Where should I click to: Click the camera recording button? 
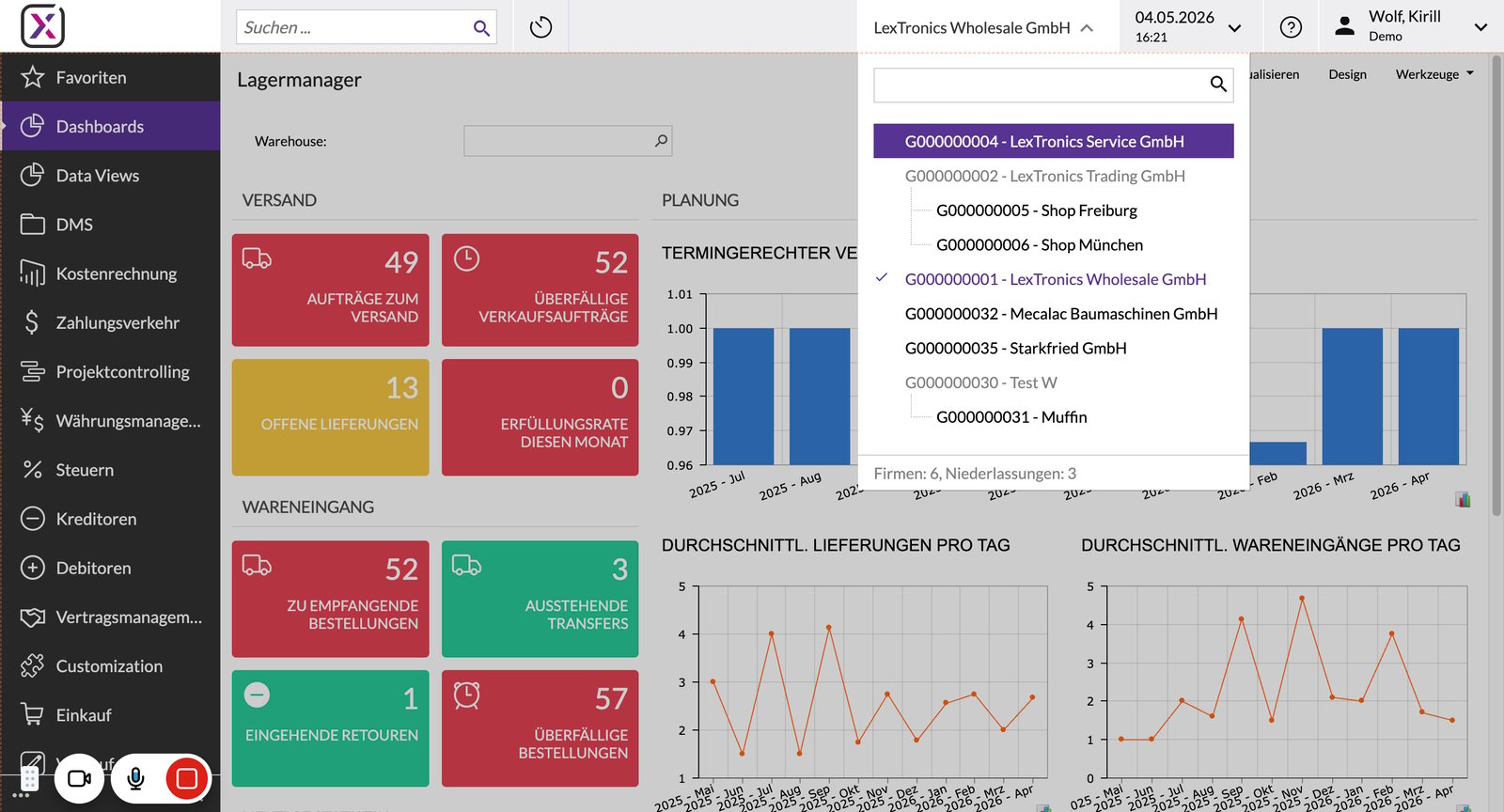[80, 778]
